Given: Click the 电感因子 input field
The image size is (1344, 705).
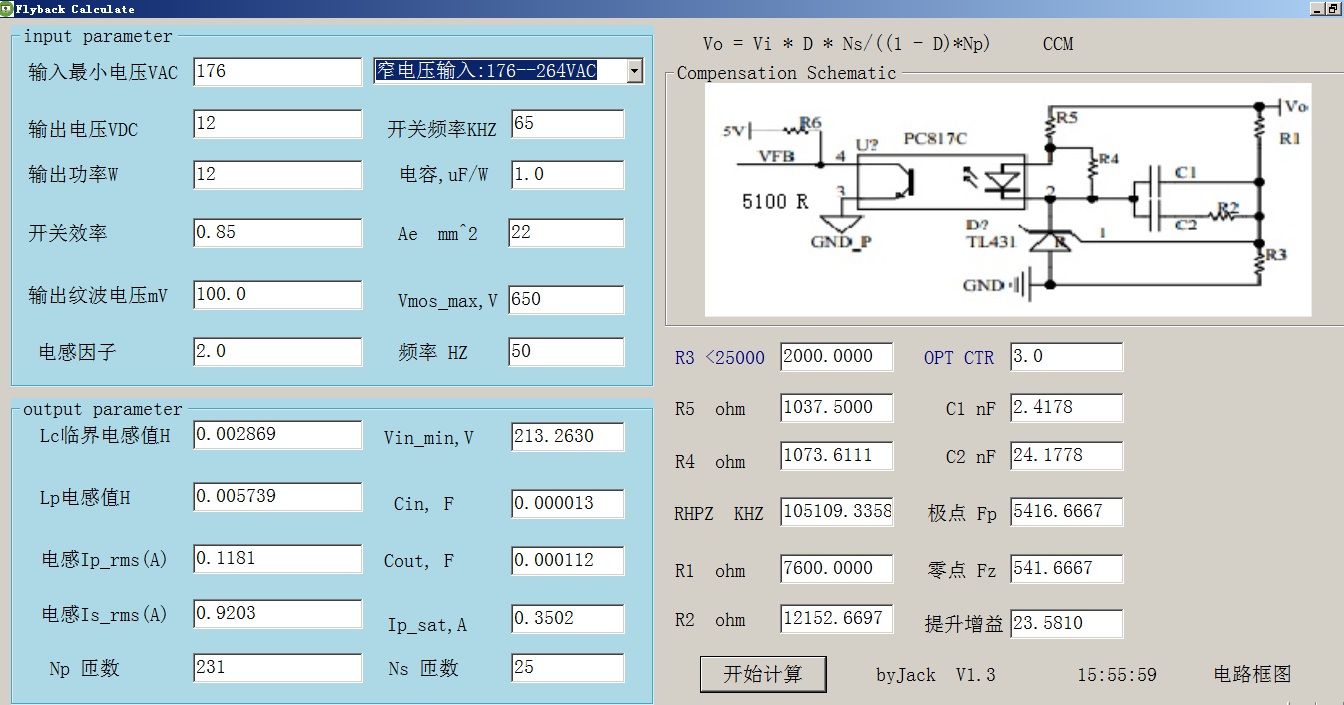Looking at the screenshot, I should coord(277,352).
